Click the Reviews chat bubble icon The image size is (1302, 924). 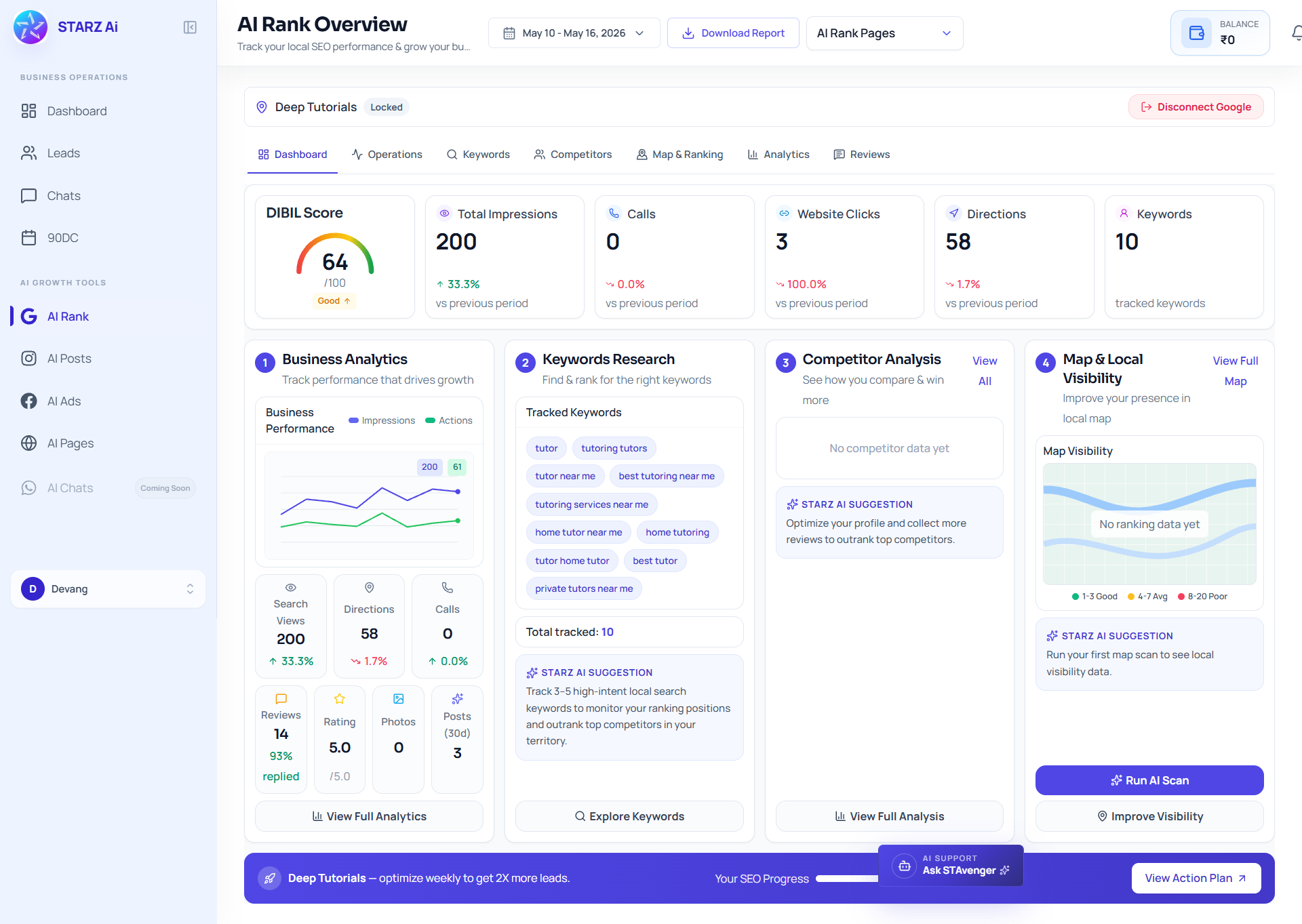pos(281,698)
